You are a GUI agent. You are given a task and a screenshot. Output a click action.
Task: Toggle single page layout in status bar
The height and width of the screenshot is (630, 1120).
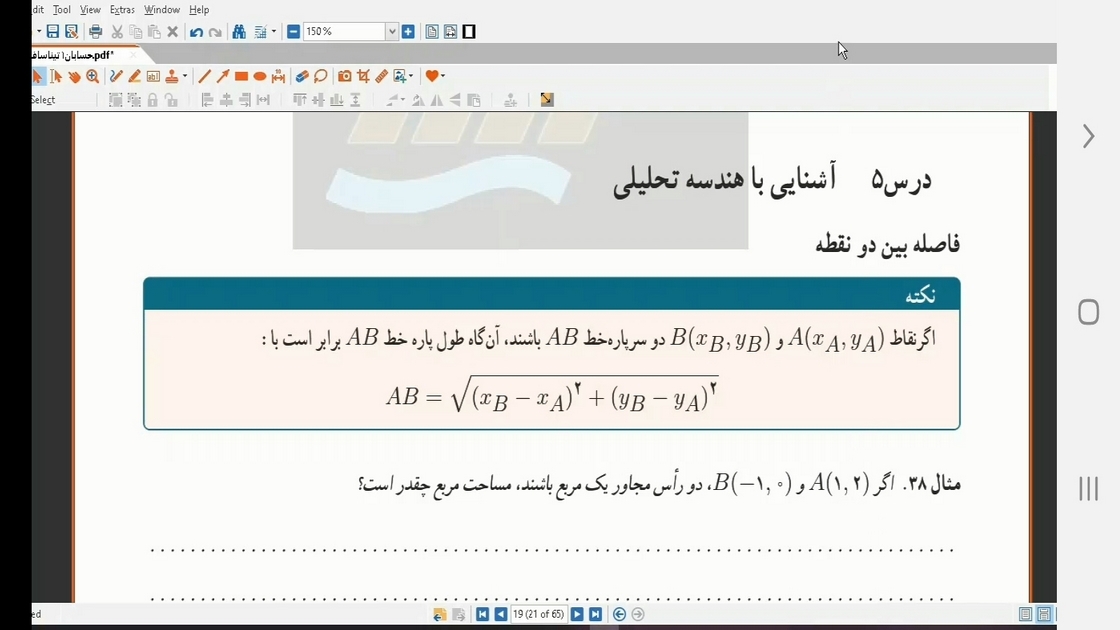click(1025, 614)
